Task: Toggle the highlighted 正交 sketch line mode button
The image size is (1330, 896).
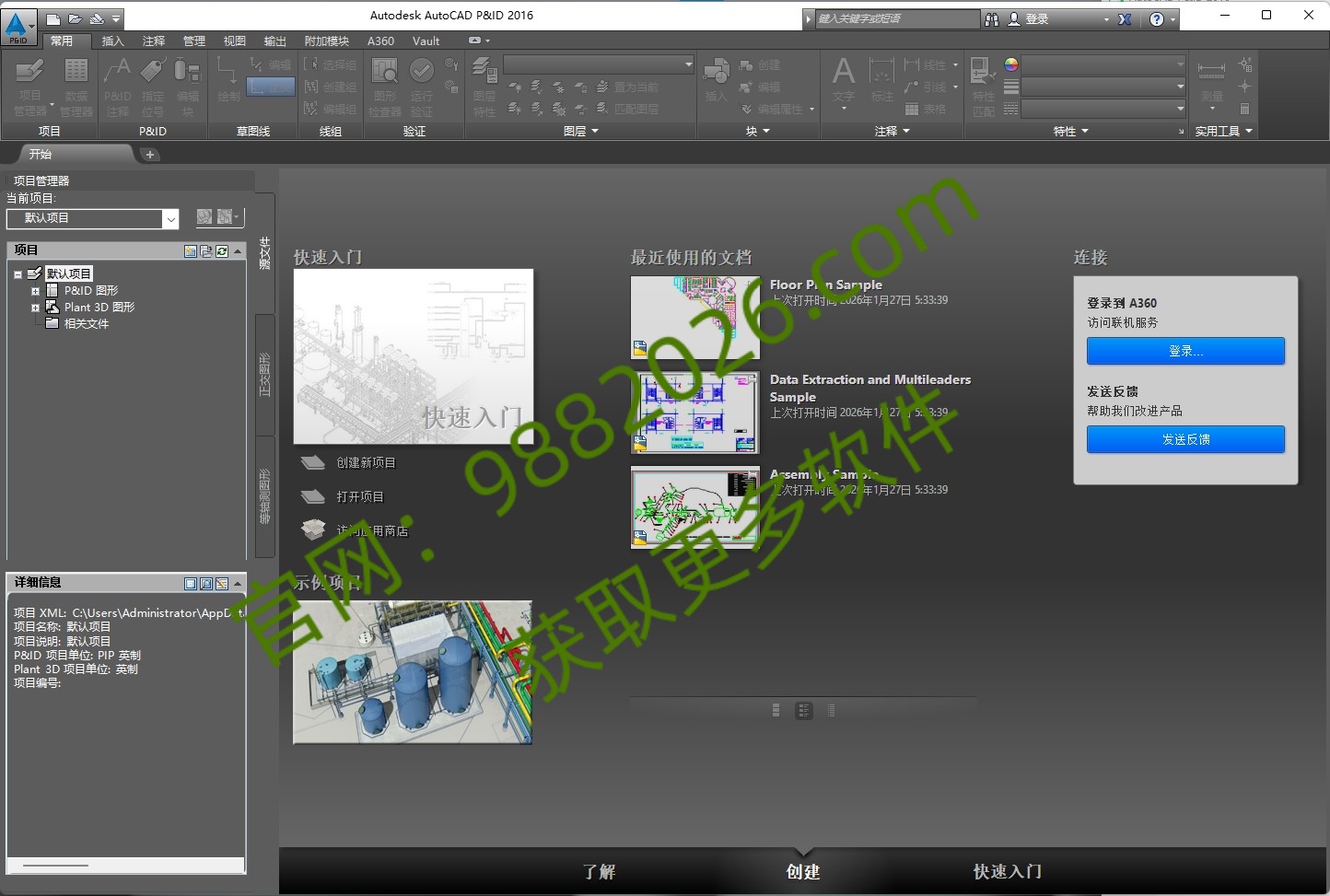Action: 271,87
